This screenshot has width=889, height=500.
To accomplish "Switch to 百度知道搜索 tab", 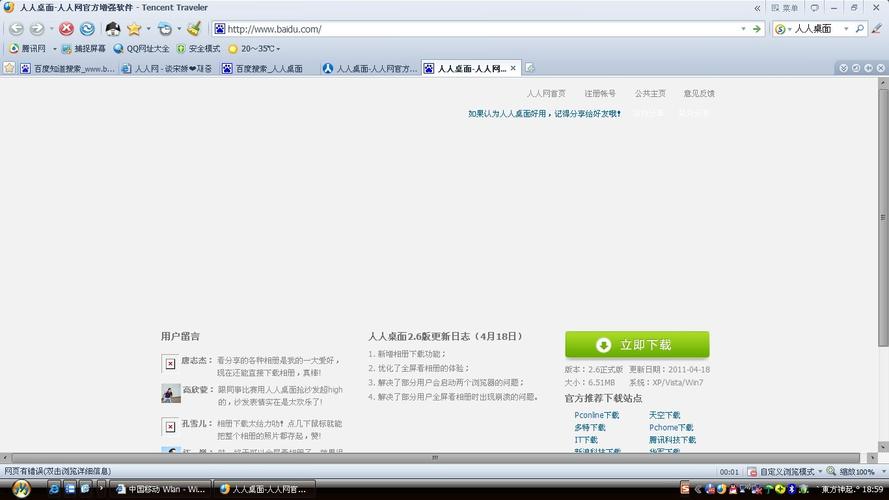I will point(67,69).
